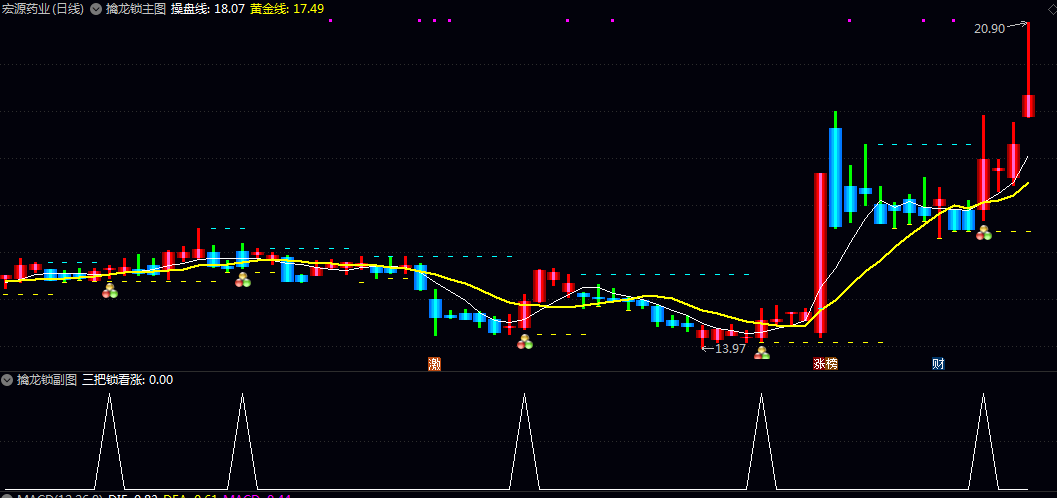Click the 20.90 high price label
Image resolution: width=1057 pixels, height=498 pixels.
989,28
